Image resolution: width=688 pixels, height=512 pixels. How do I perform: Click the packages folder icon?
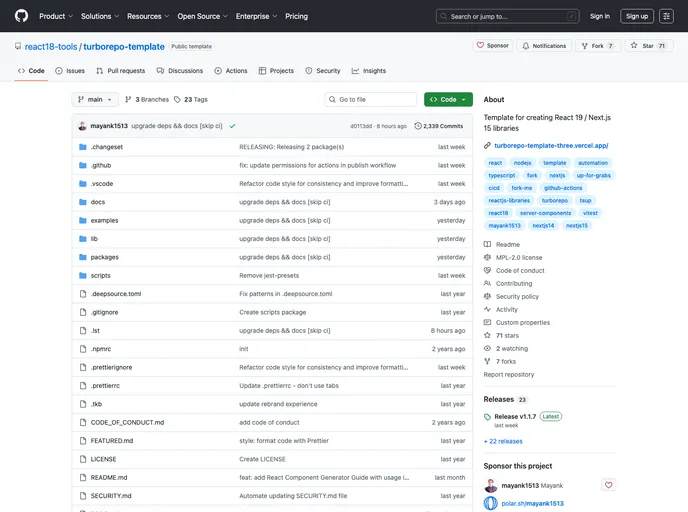[82, 257]
